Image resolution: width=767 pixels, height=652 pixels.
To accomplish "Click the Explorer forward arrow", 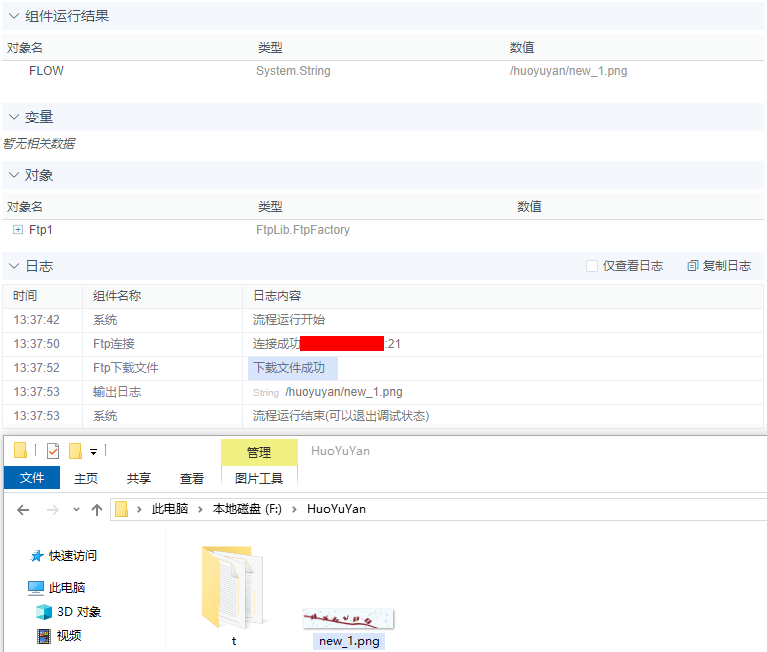I will [52, 510].
